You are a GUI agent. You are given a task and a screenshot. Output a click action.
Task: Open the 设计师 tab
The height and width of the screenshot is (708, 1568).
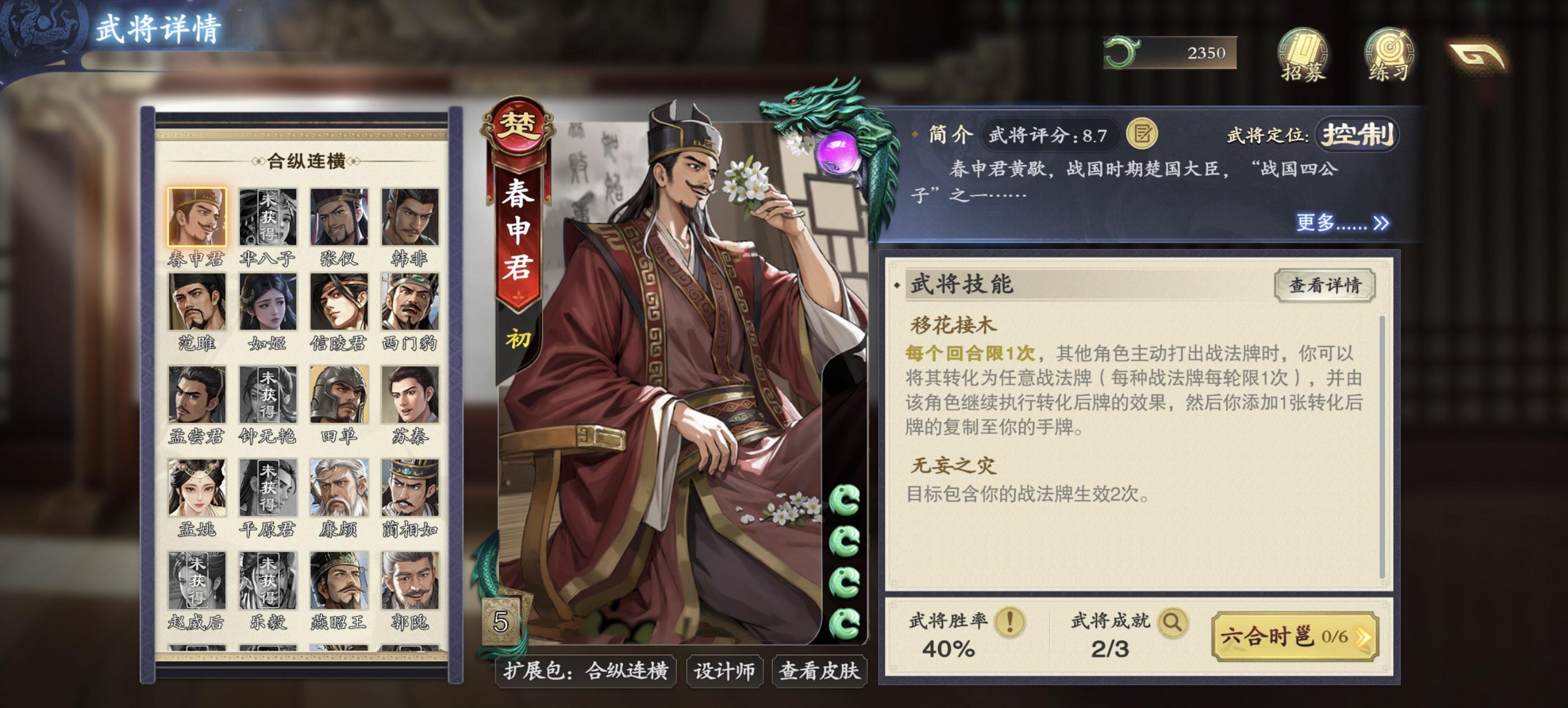[724, 671]
